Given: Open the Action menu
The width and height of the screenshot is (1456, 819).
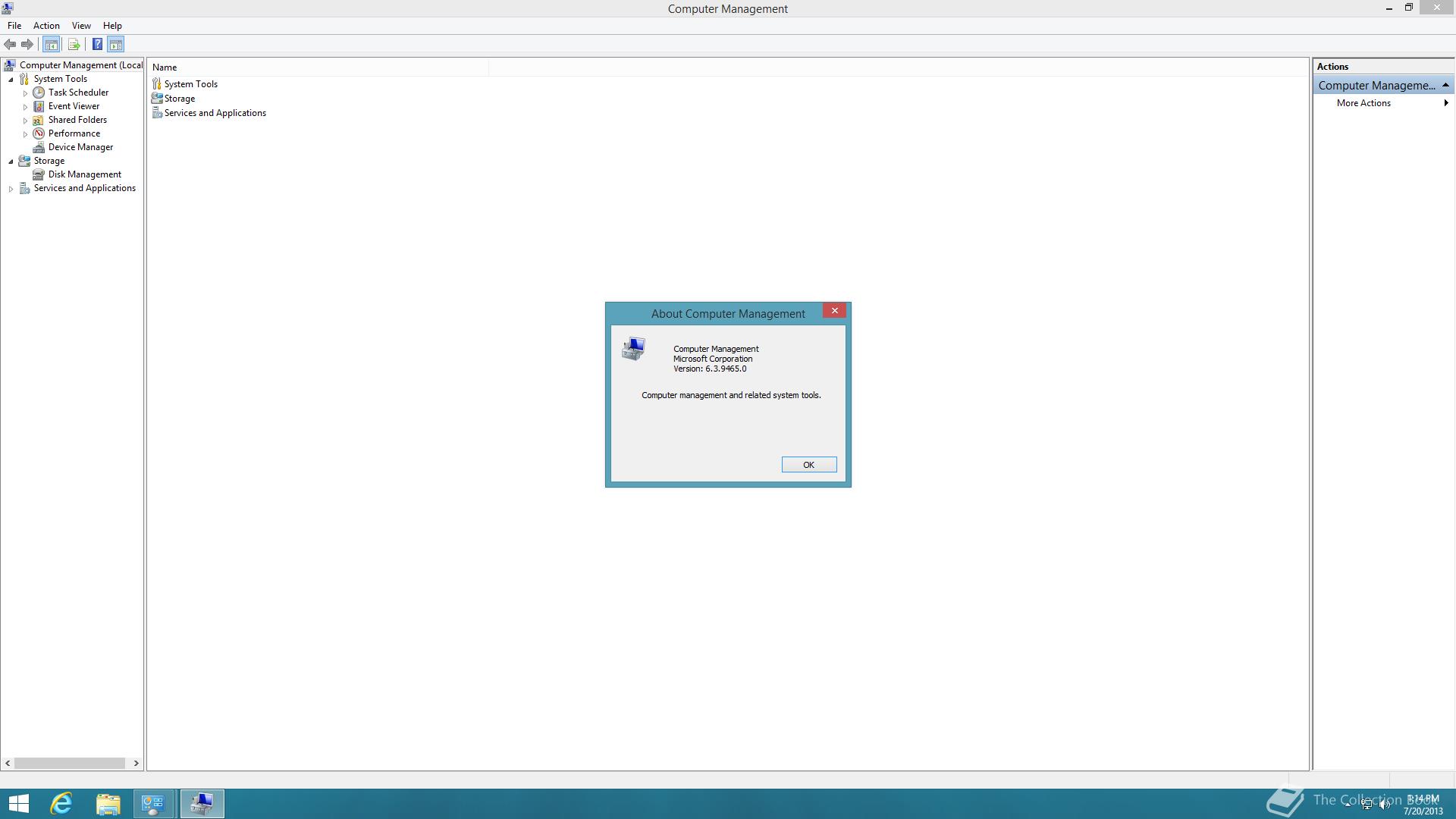Looking at the screenshot, I should coord(46,26).
